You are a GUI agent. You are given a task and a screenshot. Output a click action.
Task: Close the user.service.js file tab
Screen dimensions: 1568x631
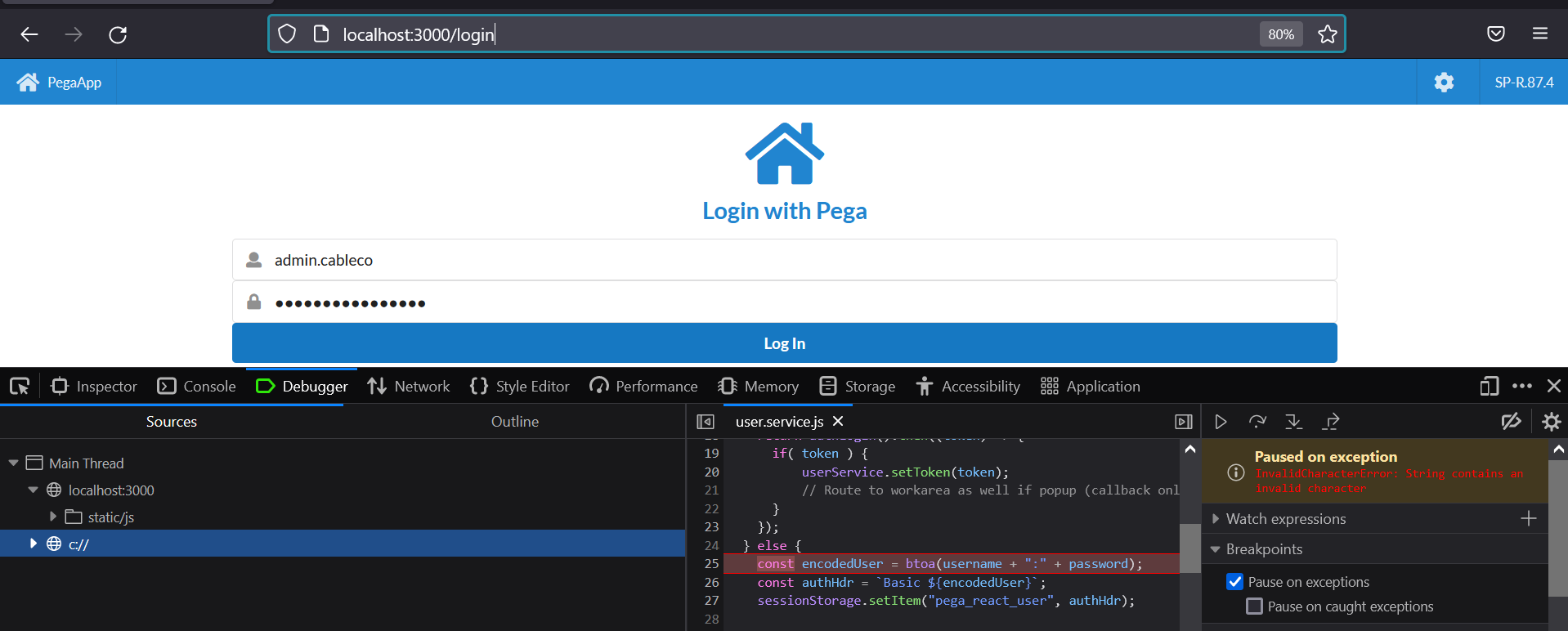(x=838, y=421)
